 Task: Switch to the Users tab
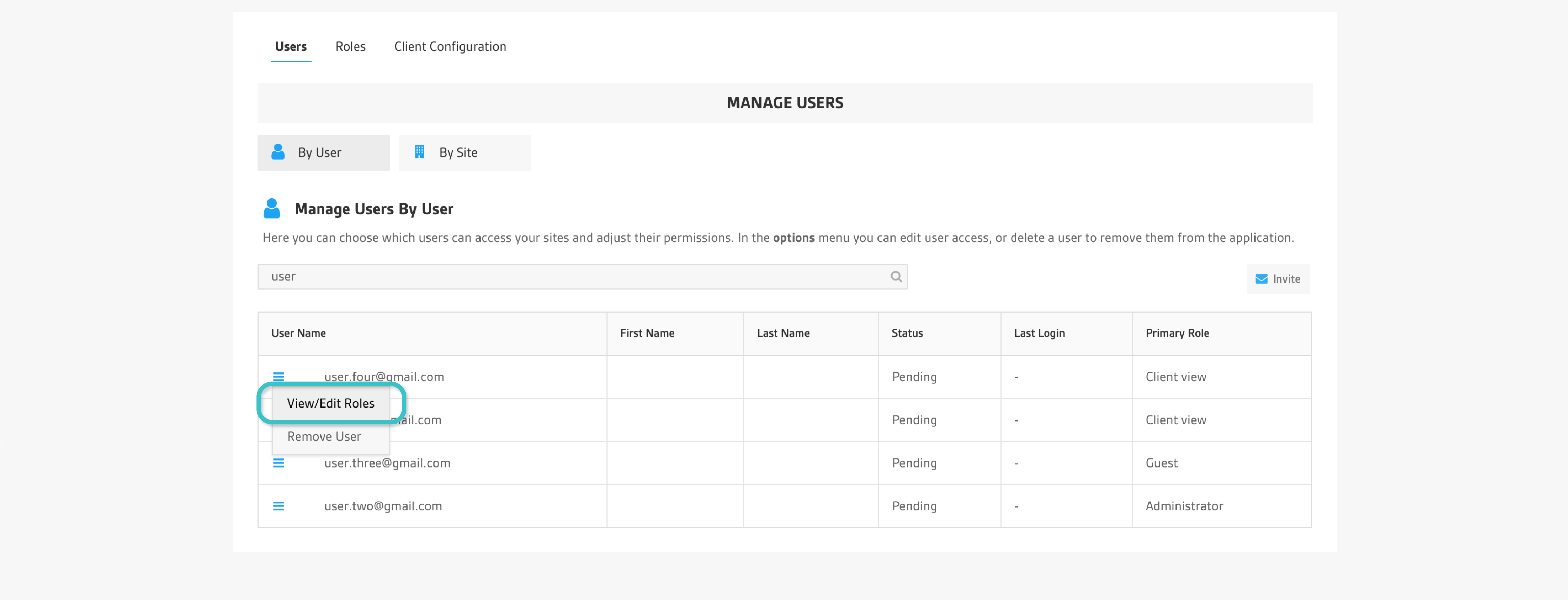point(291,47)
